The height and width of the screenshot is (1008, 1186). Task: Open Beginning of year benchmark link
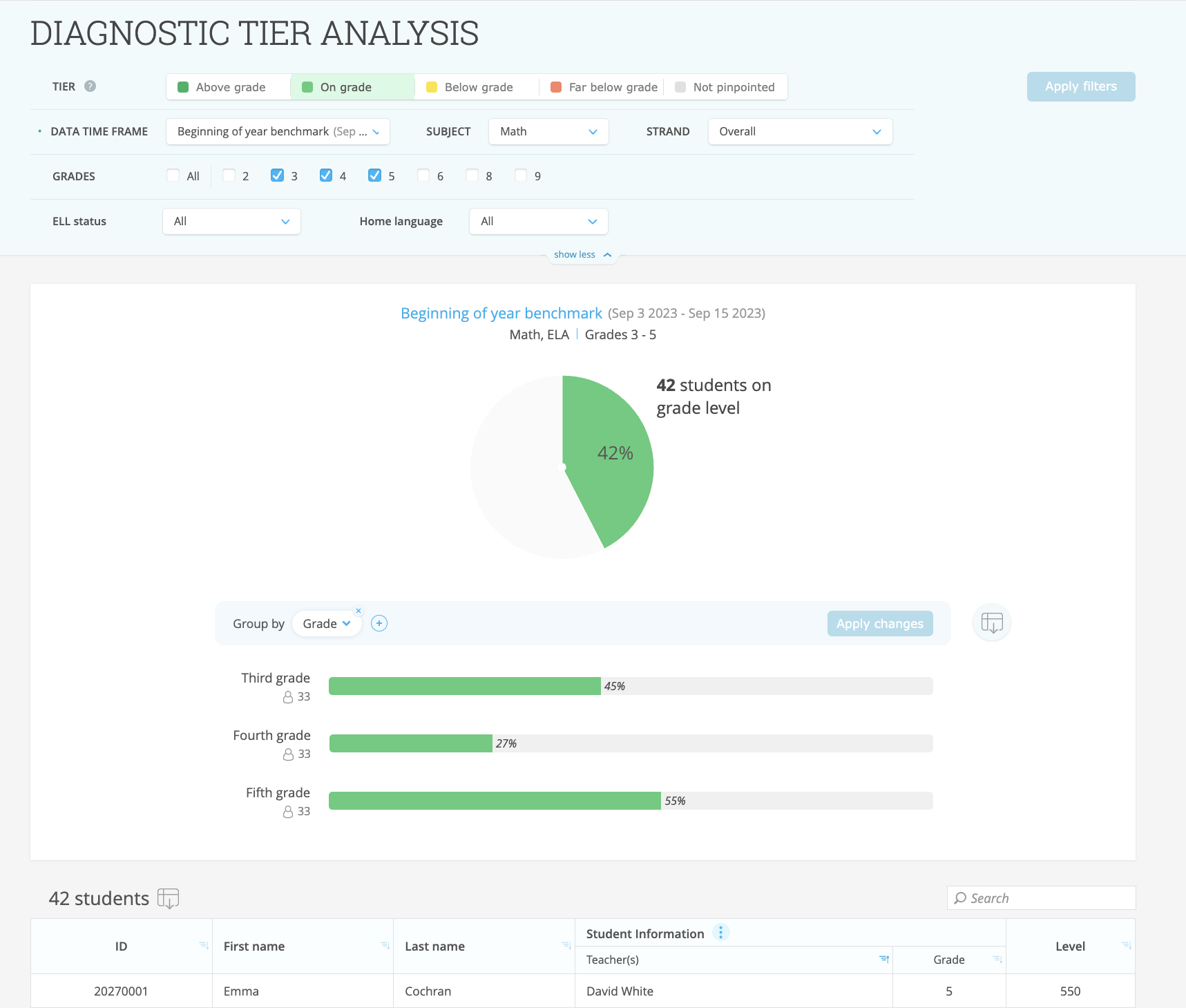[x=501, y=313]
